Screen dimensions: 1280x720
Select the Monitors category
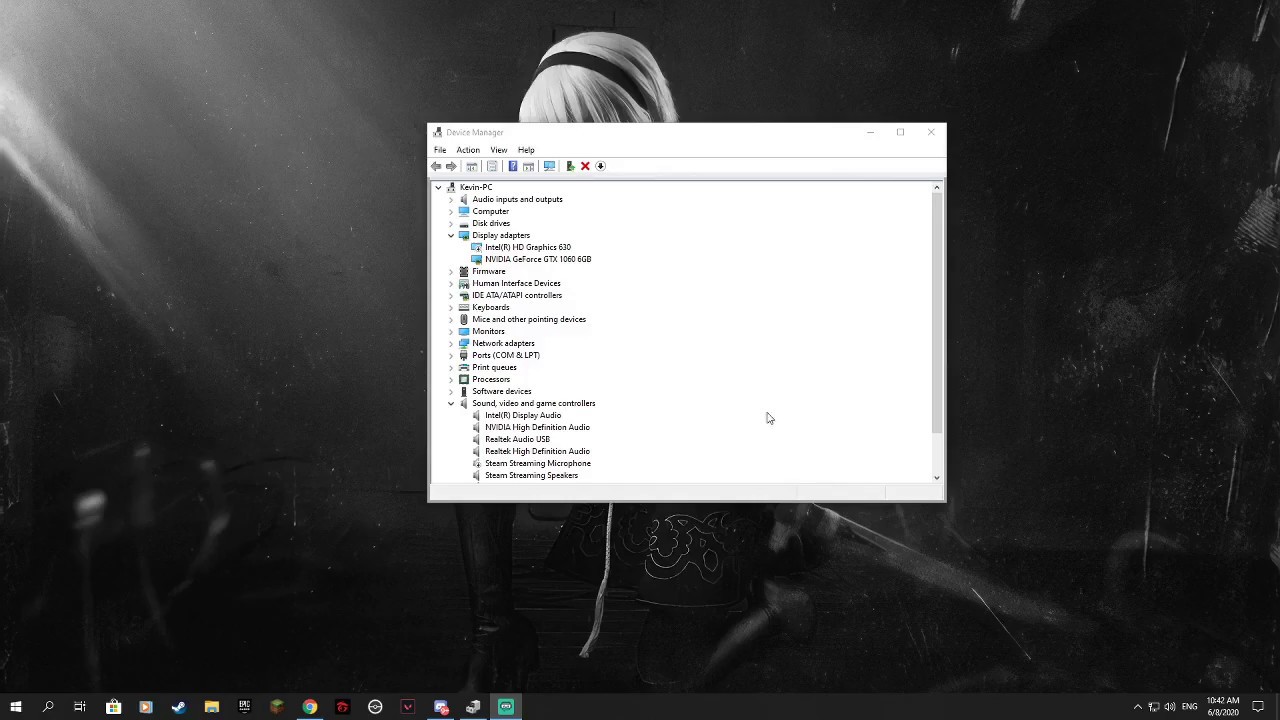(488, 331)
